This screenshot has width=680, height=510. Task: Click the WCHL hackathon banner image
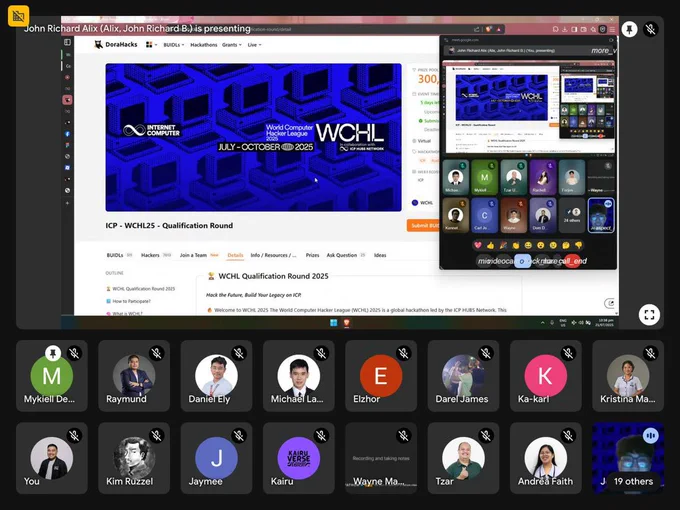pyautogui.click(x=253, y=137)
